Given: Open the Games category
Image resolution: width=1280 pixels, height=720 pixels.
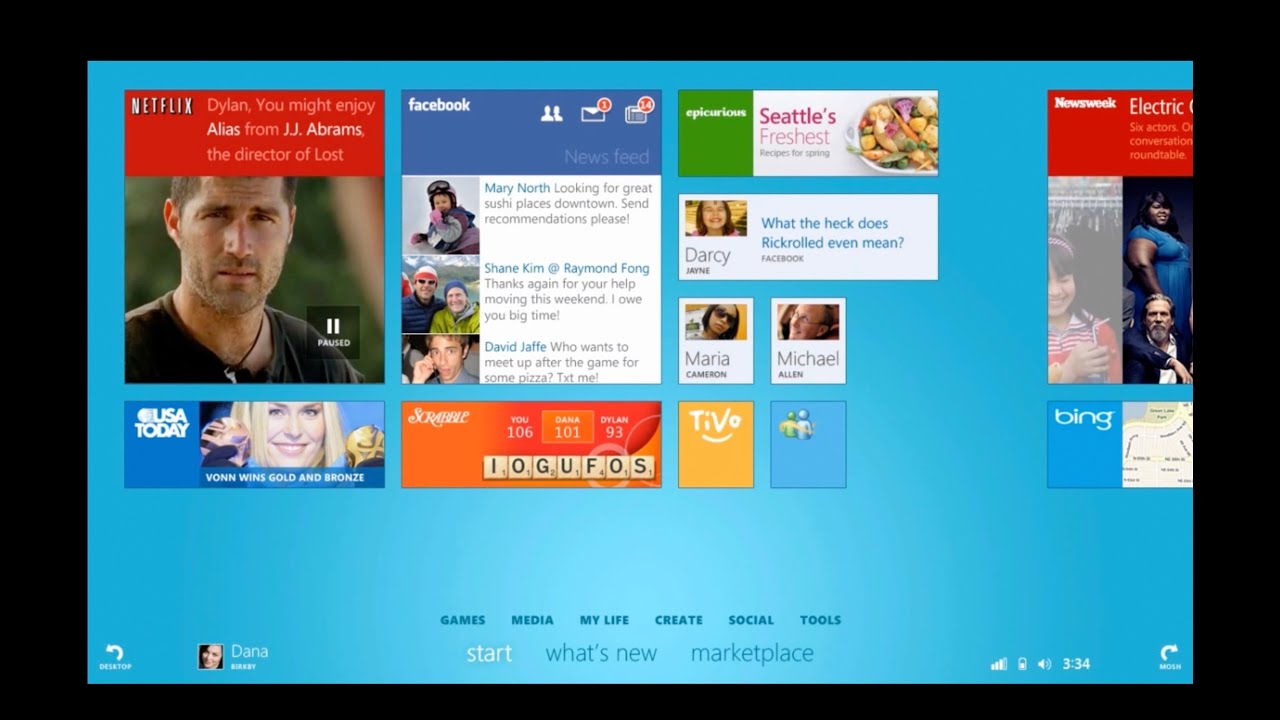Looking at the screenshot, I should 463,620.
